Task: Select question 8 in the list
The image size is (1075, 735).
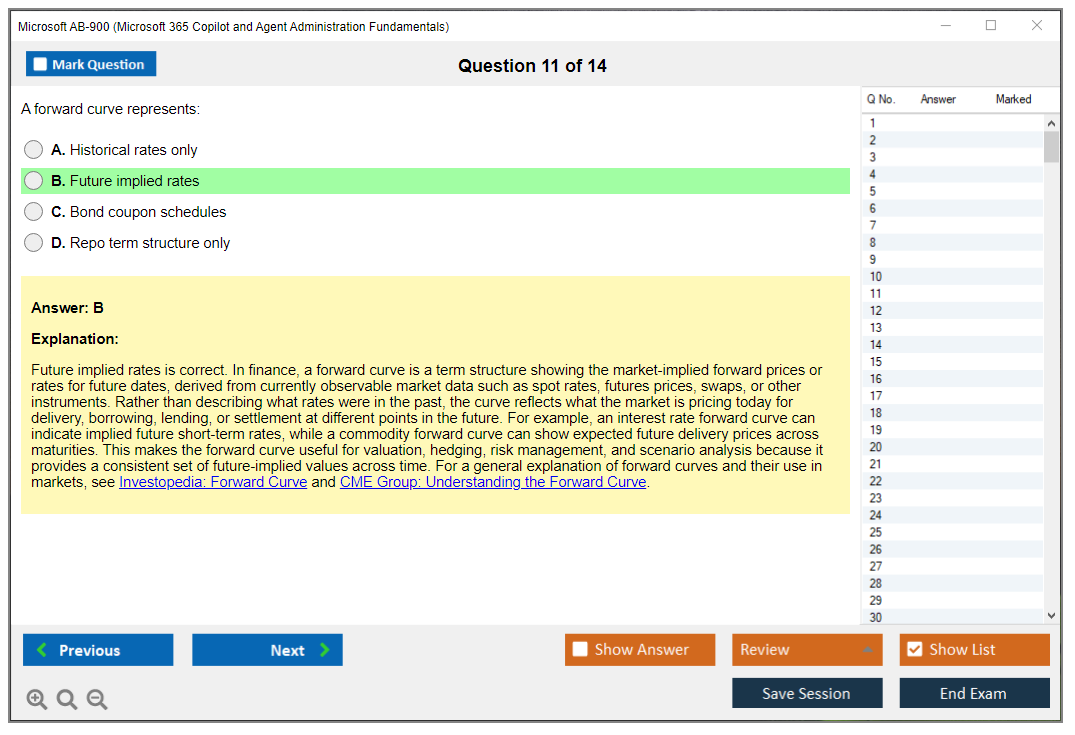Action: (953, 243)
